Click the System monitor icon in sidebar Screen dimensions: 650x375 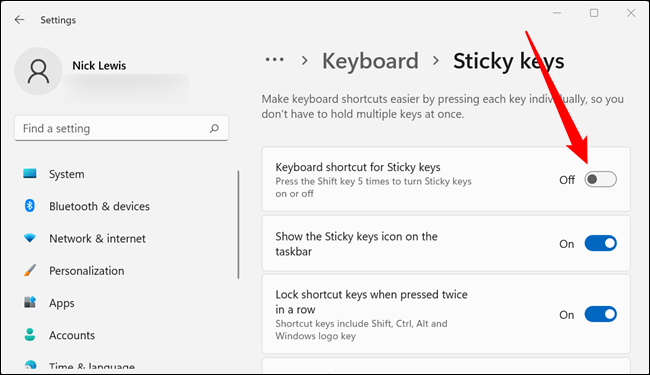coord(30,173)
